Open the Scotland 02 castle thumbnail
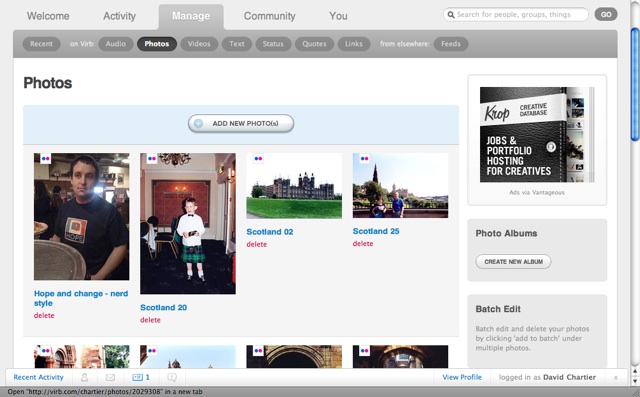This screenshot has height=397, width=640. 294,186
